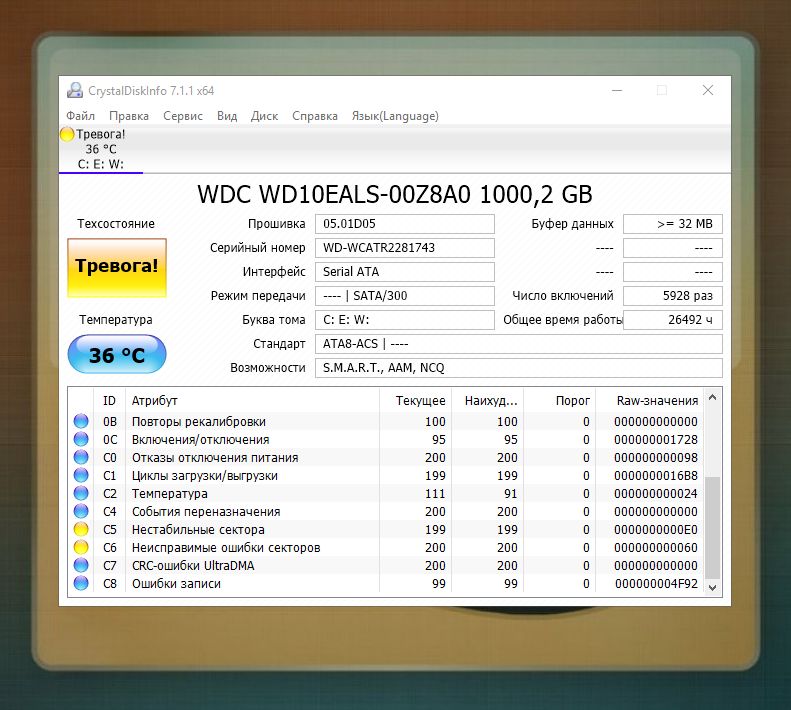Click the Прошивка field 05.01D05
Screen dimensions: 791x710
coord(405,224)
